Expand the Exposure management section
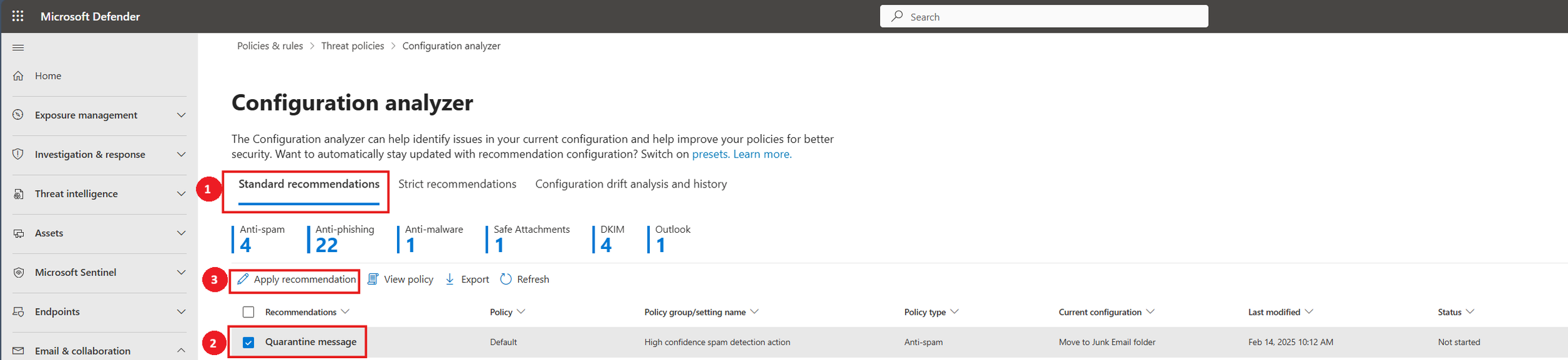1568x360 pixels. coord(181,115)
